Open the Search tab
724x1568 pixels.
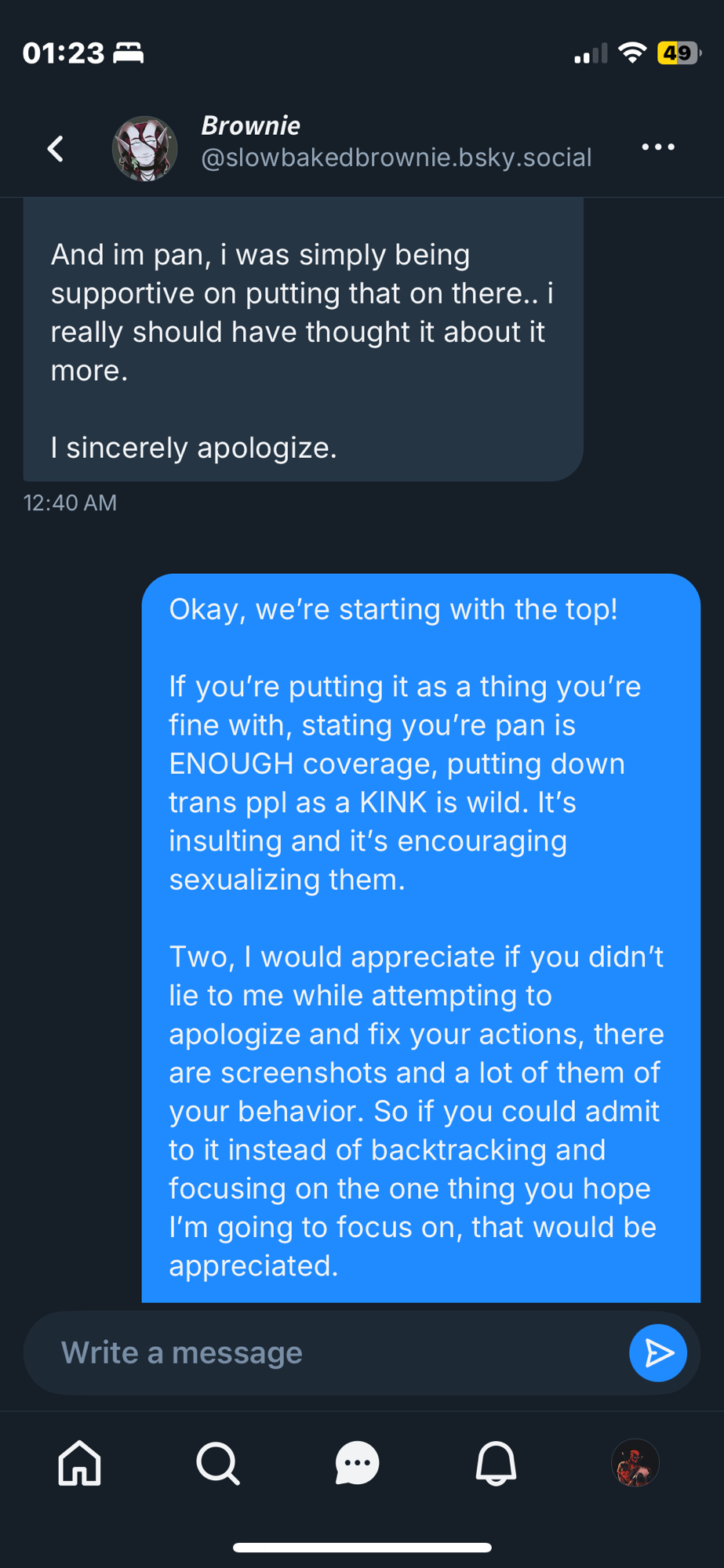(217, 1463)
